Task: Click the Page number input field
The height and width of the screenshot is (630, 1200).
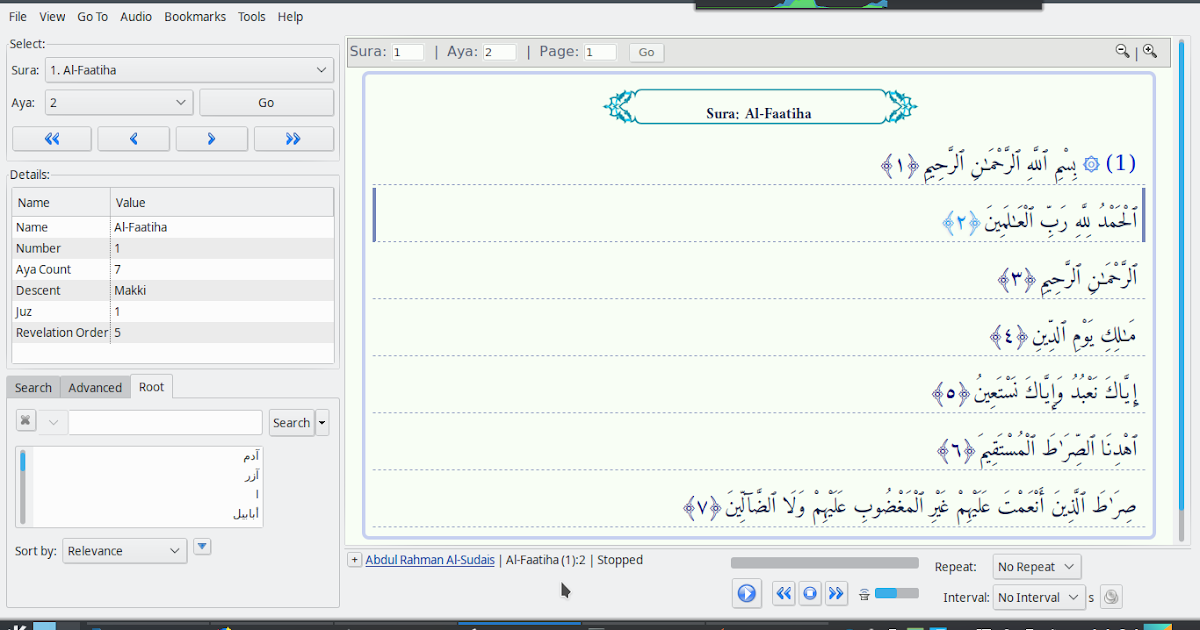Action: tap(601, 52)
